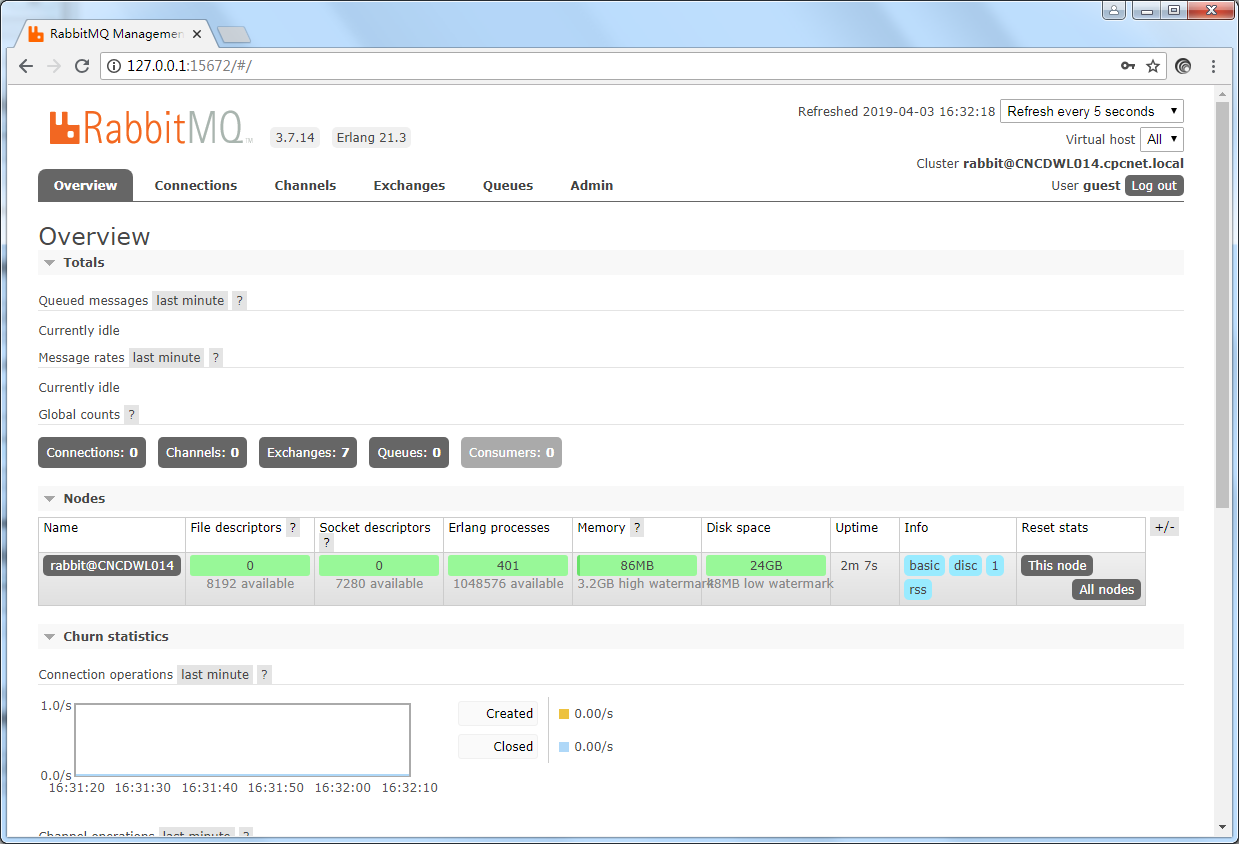Open a new browser tab
1239x844 pixels.
[x=233, y=35]
